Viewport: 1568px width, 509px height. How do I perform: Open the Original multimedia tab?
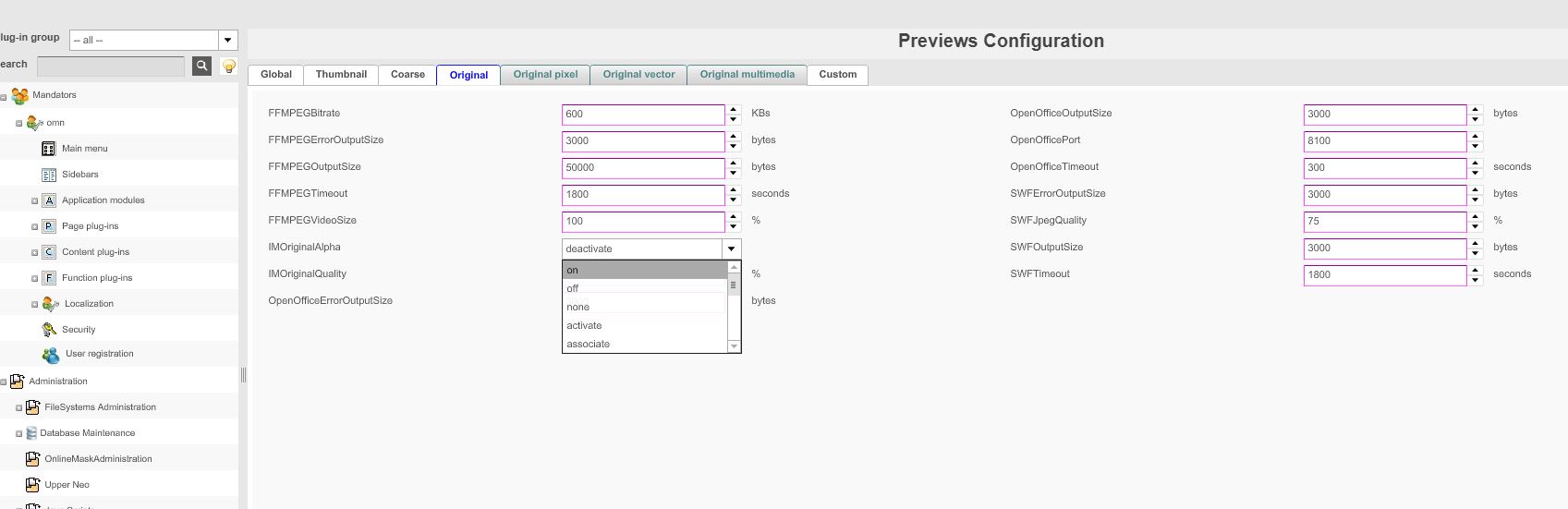(x=747, y=75)
